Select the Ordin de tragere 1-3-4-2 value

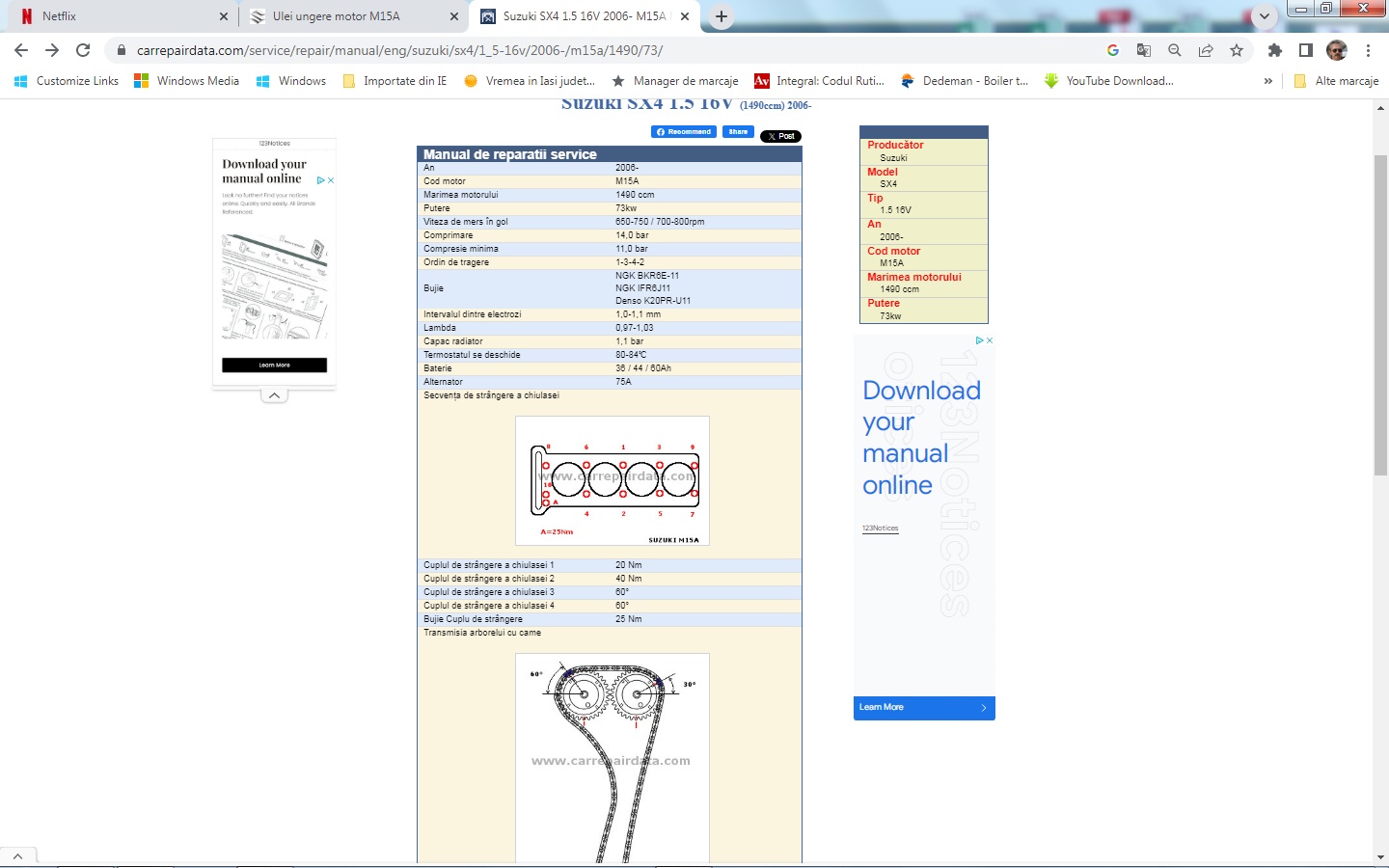pyautogui.click(x=630, y=262)
